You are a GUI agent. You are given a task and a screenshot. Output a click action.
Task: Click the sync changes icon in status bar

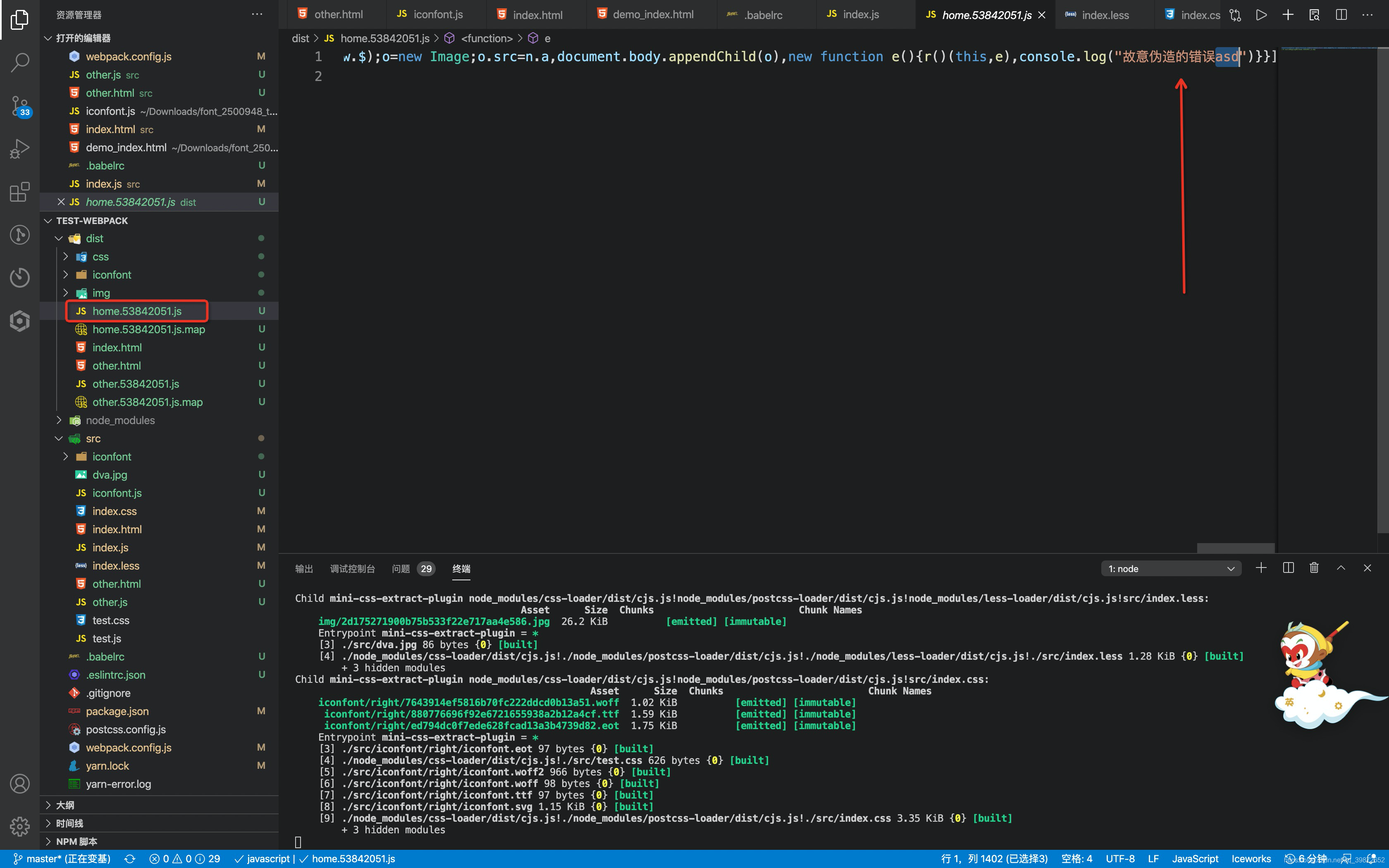point(130,859)
